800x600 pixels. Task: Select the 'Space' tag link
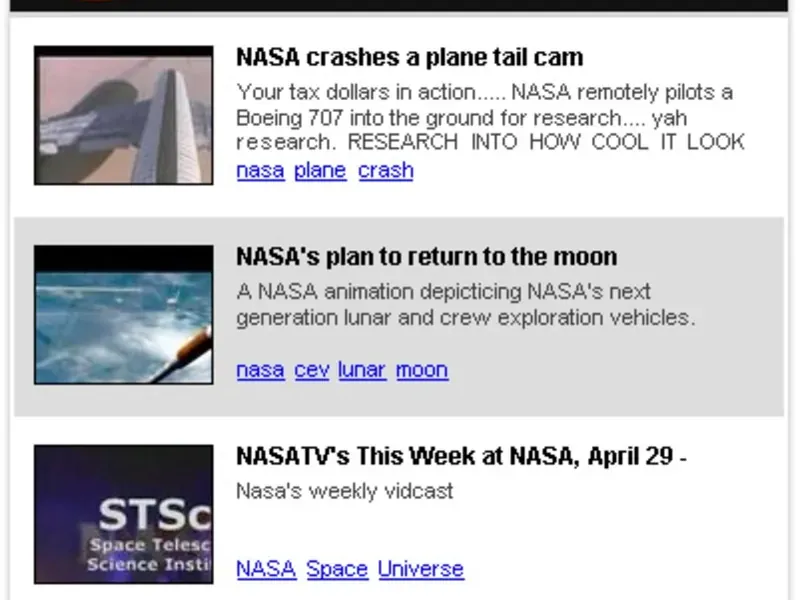tap(337, 569)
